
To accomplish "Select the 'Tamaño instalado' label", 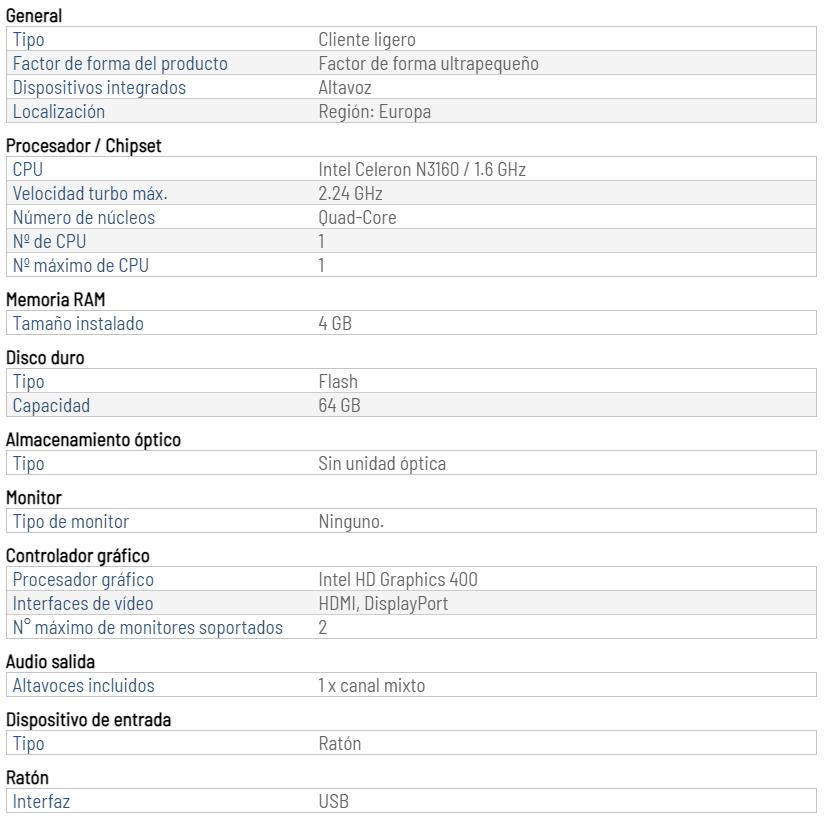I will [x=78, y=323].
